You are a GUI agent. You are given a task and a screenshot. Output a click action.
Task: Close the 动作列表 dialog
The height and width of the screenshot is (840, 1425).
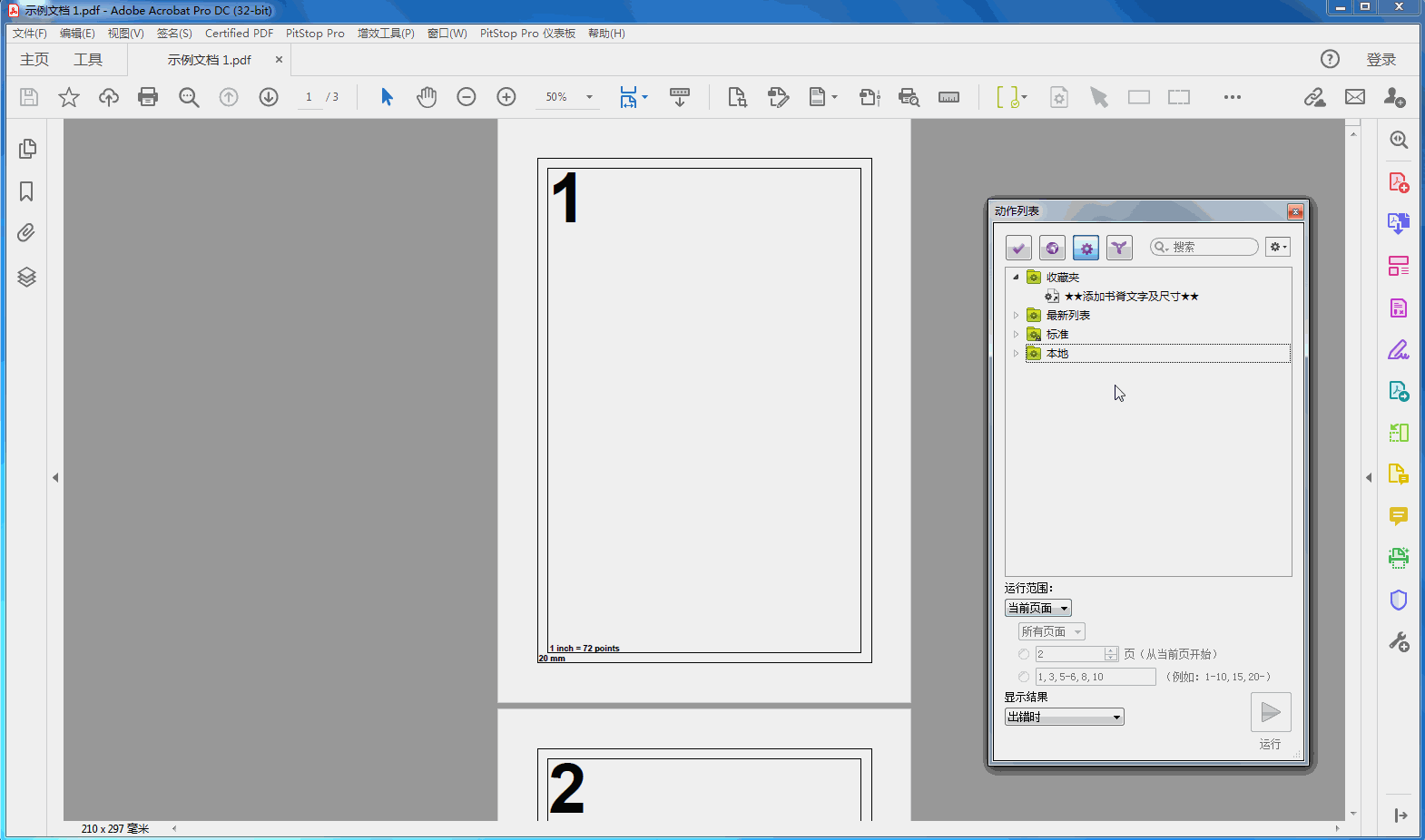pos(1295,212)
